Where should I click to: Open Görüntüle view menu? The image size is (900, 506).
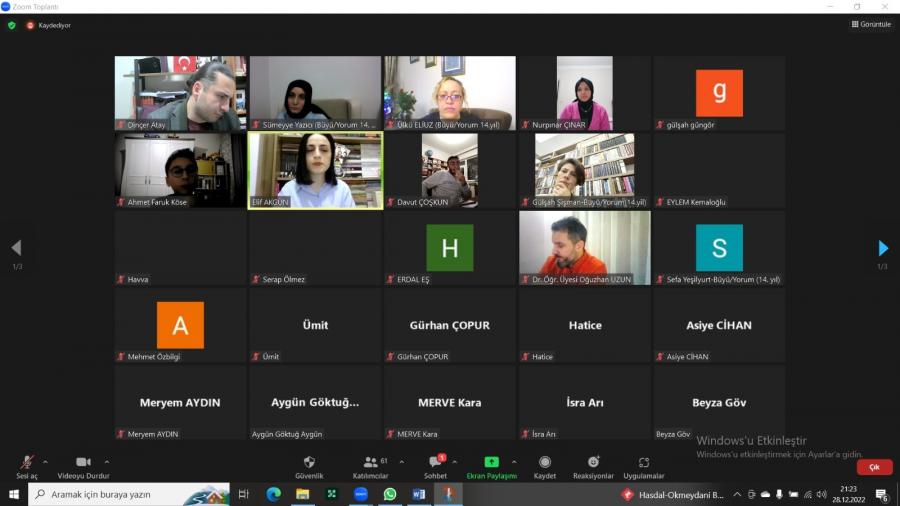(871, 24)
